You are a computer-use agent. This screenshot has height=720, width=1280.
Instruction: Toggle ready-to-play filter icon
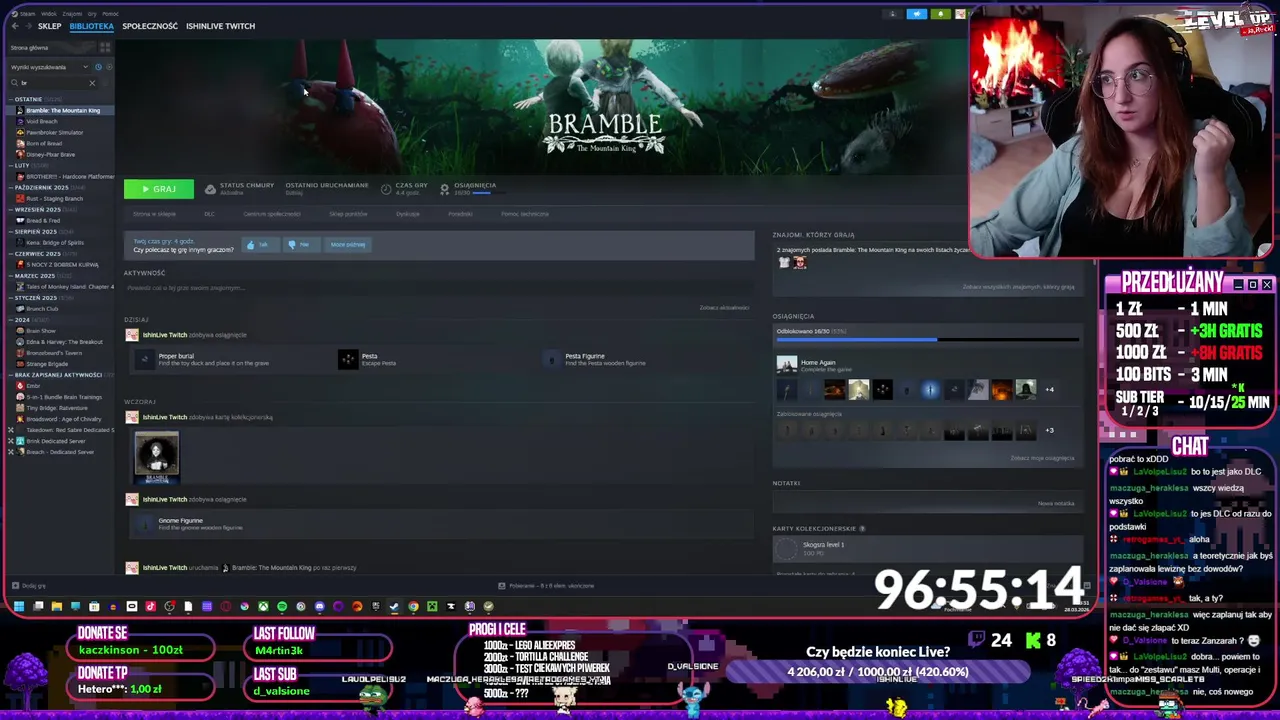click(x=109, y=67)
